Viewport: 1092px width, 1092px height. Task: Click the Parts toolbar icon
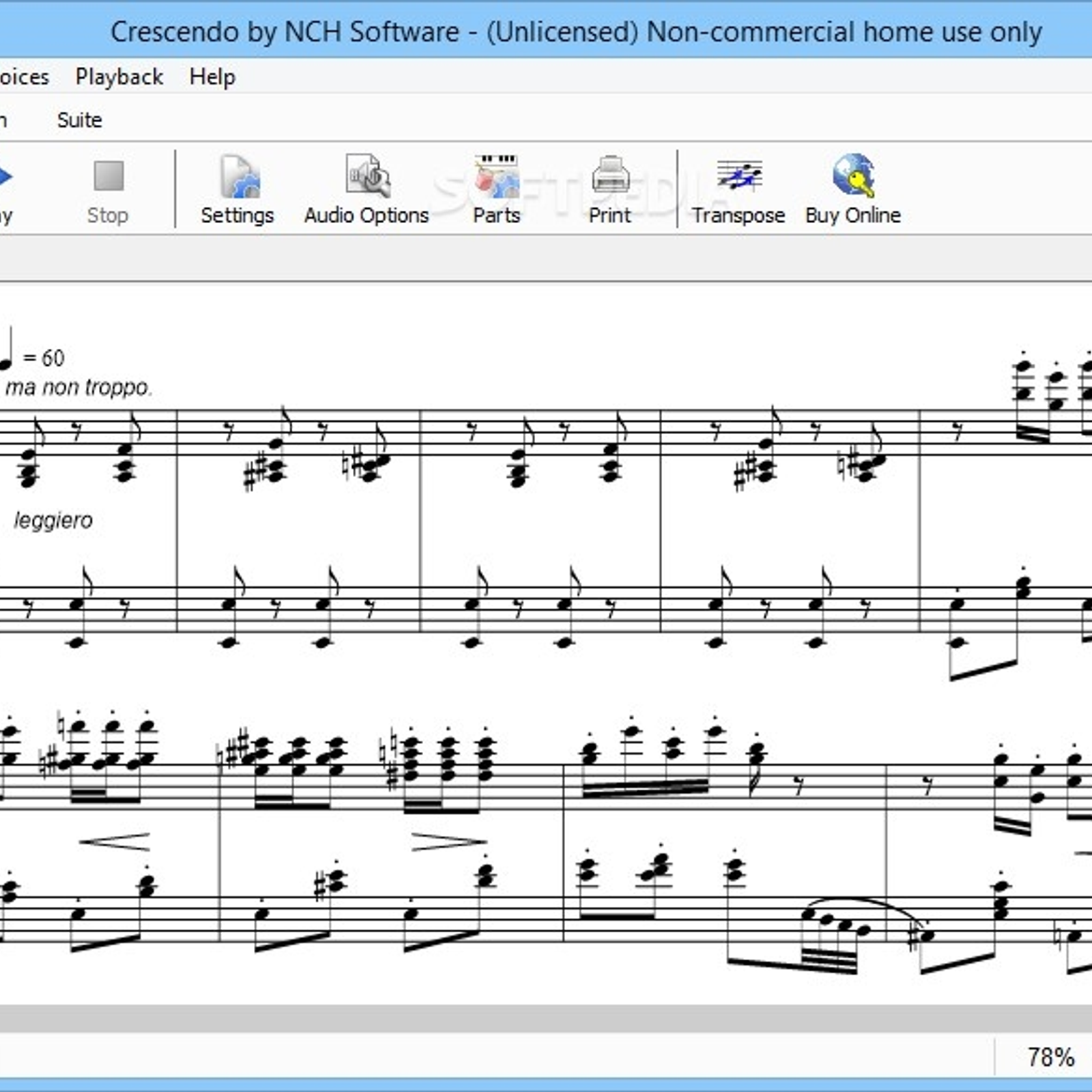496,190
